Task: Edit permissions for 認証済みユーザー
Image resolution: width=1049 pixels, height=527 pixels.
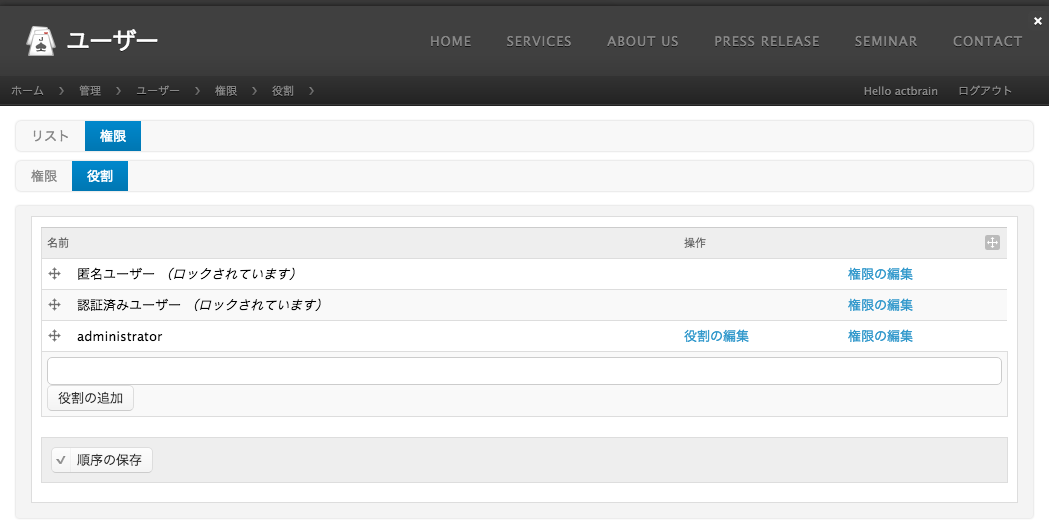Action: 880,305
